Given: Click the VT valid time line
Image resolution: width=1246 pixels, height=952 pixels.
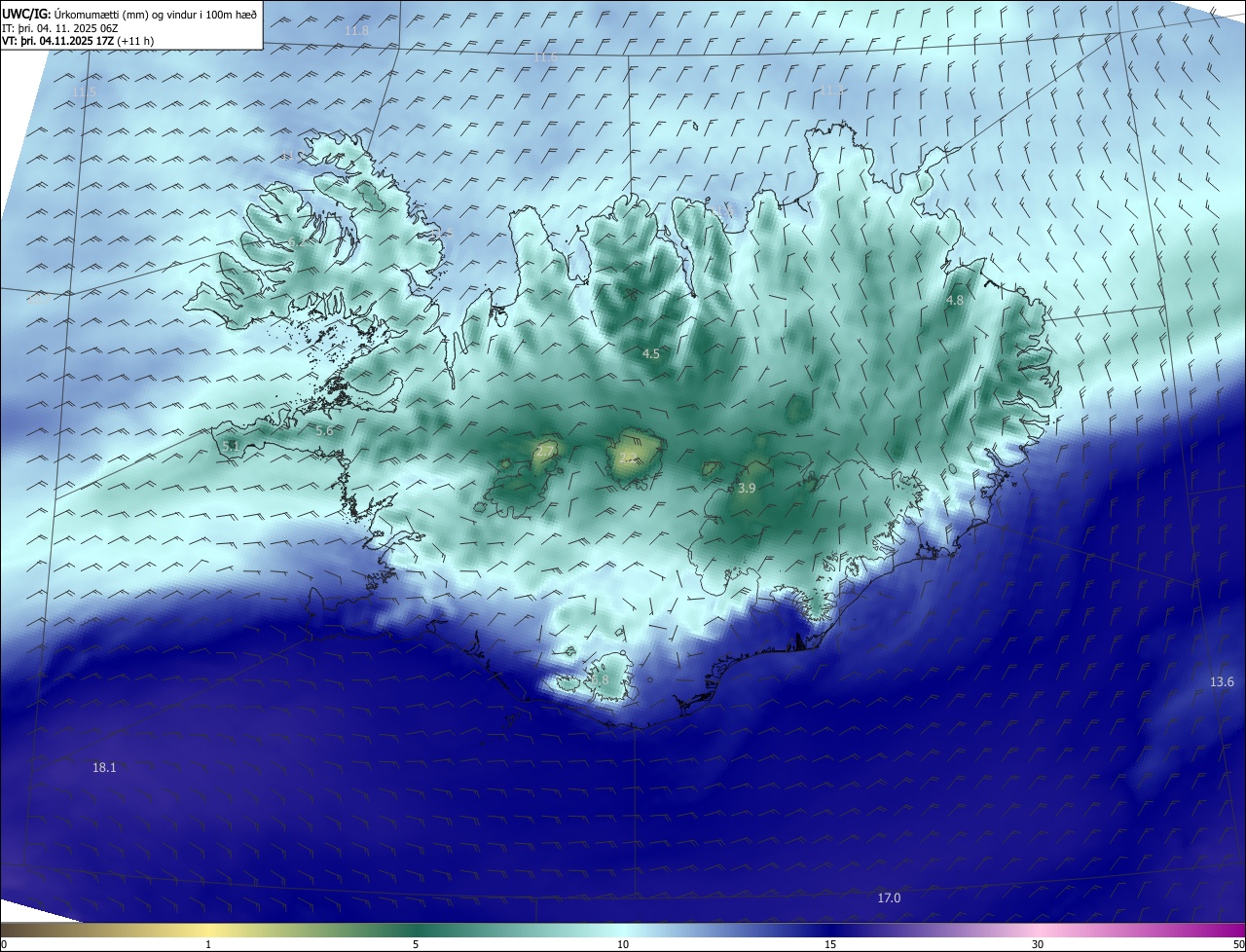Looking at the screenshot, I should point(78,41).
